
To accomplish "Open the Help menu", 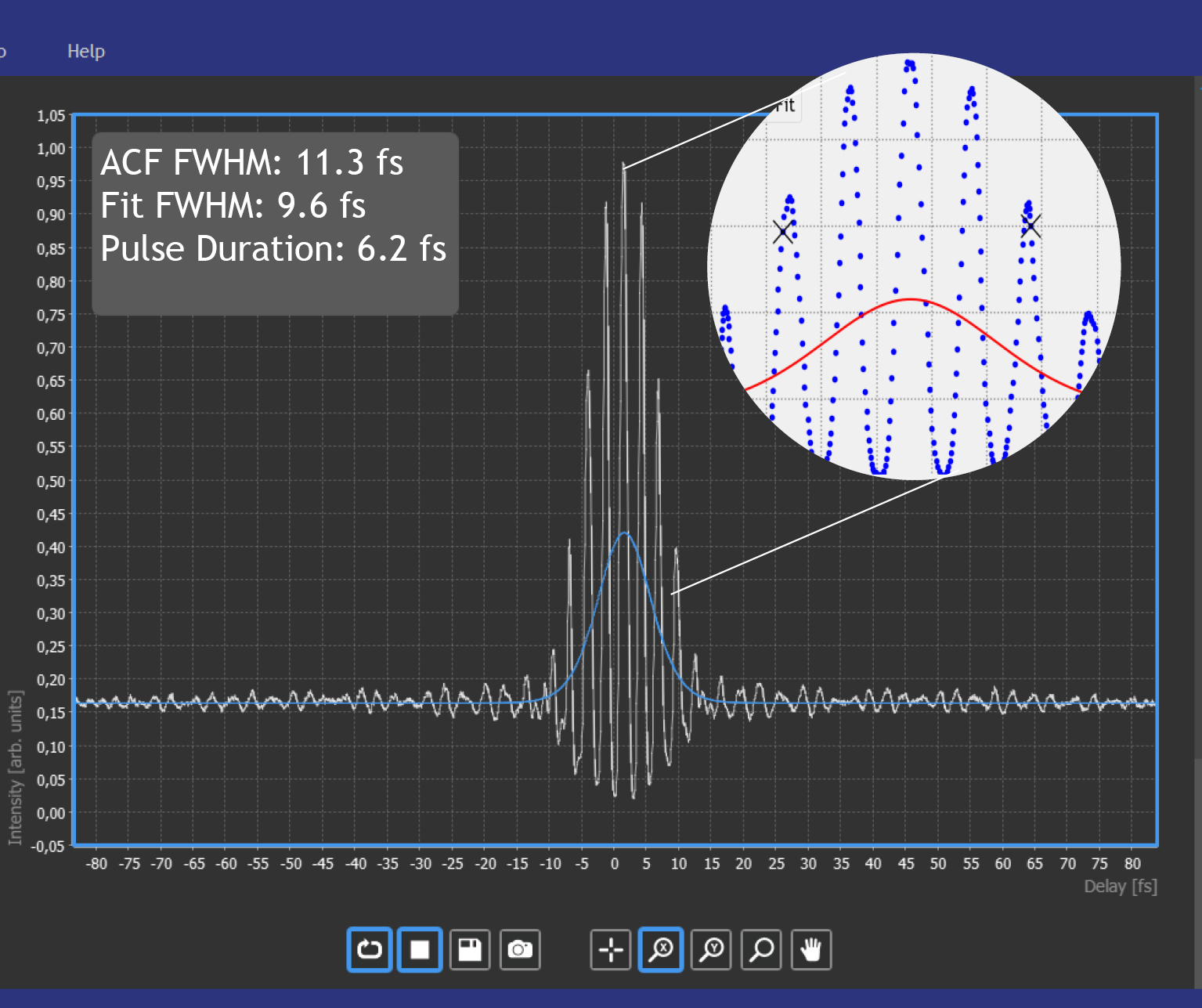I will (86, 51).
